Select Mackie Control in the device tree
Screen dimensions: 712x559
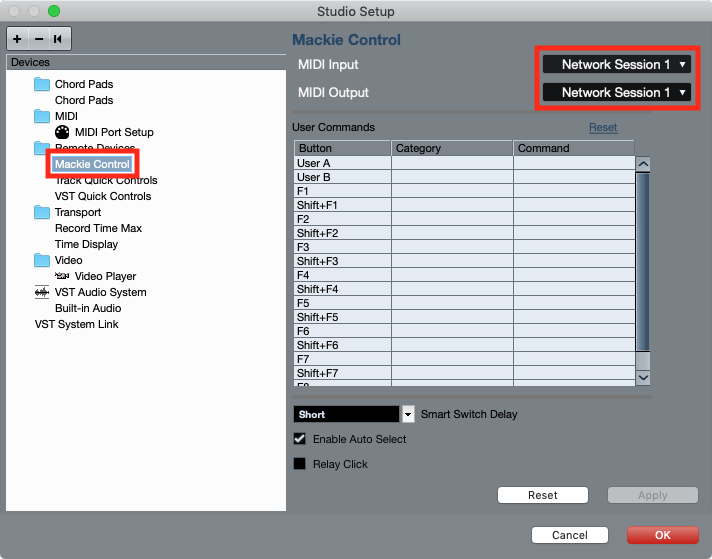[92, 164]
